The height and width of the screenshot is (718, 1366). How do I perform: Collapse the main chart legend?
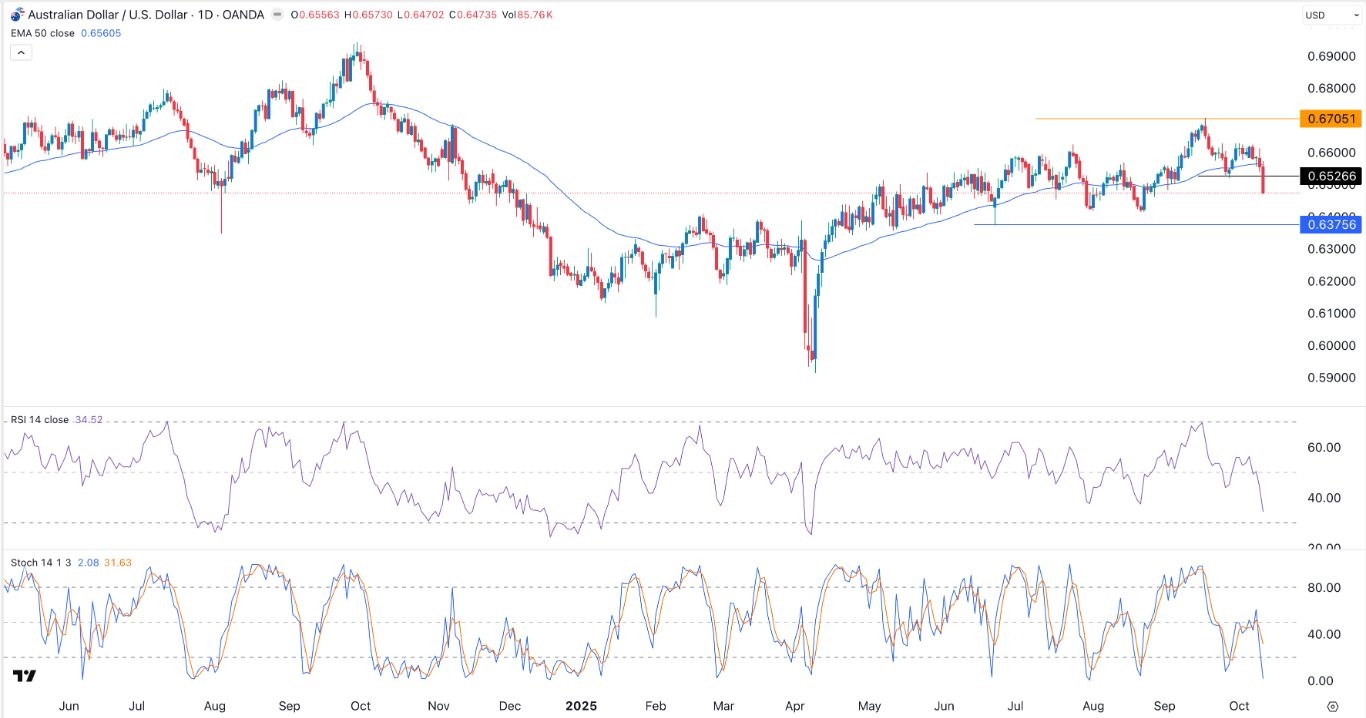tap(20, 51)
